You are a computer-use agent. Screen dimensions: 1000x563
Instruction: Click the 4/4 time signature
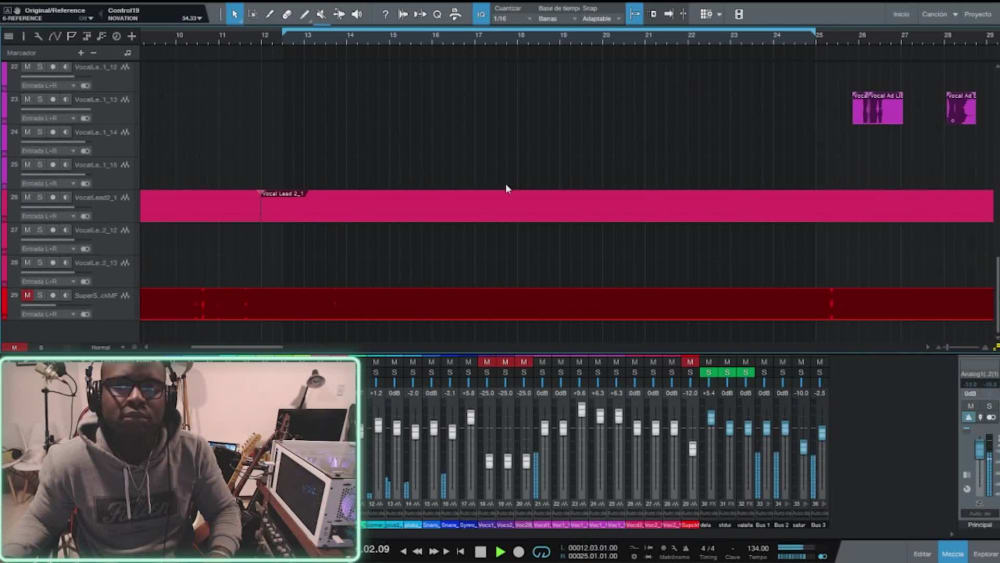click(x=708, y=548)
